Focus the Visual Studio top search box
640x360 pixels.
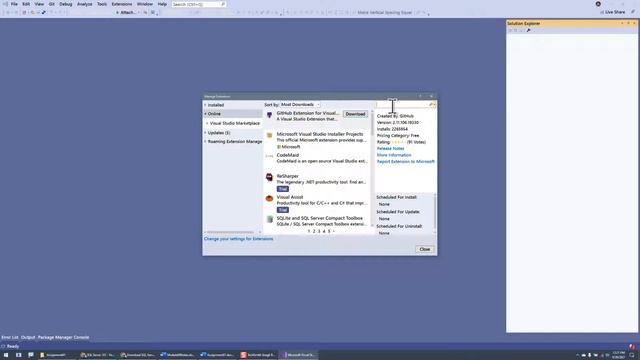tap(199, 4)
